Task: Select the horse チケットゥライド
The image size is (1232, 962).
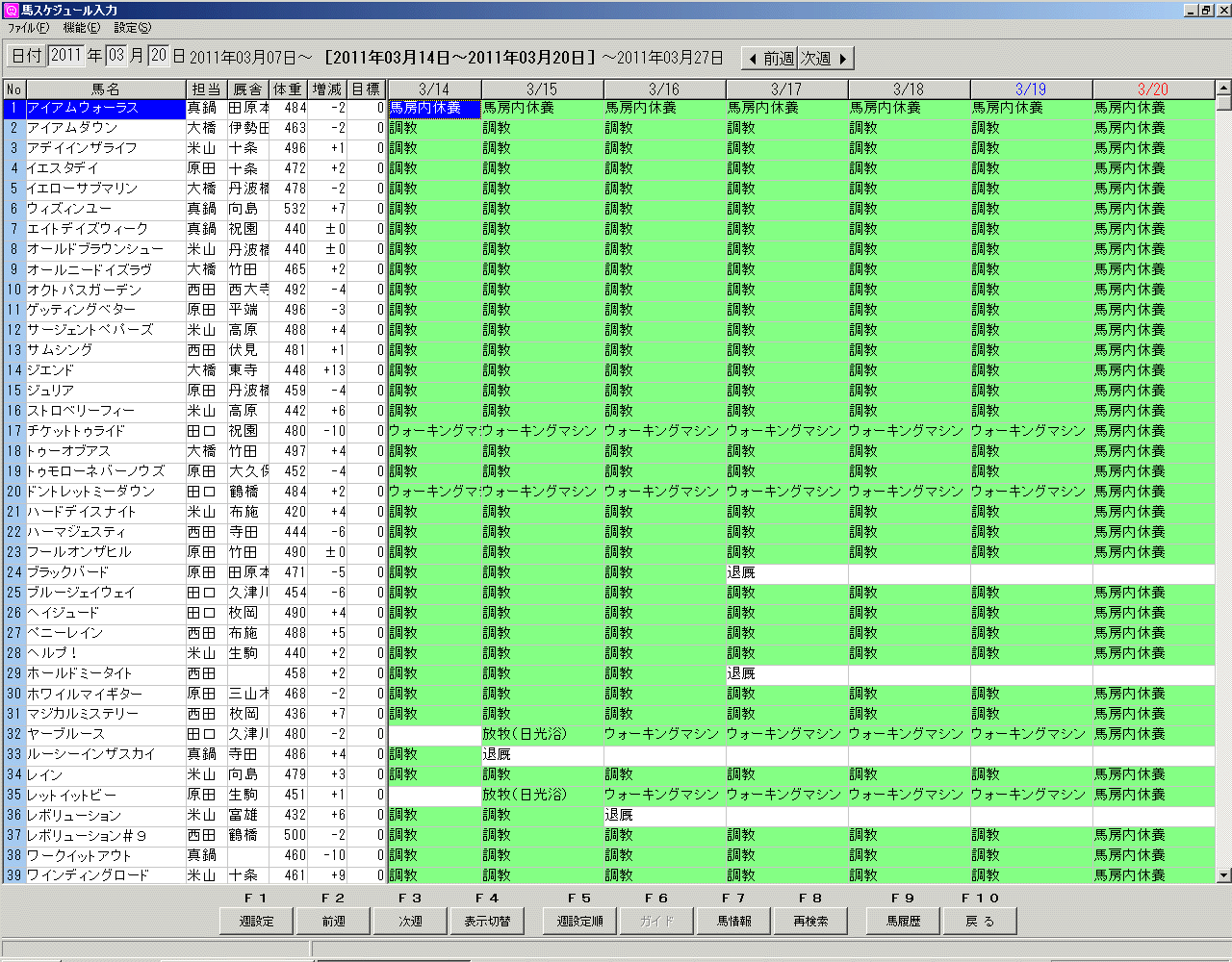Action: [105, 431]
